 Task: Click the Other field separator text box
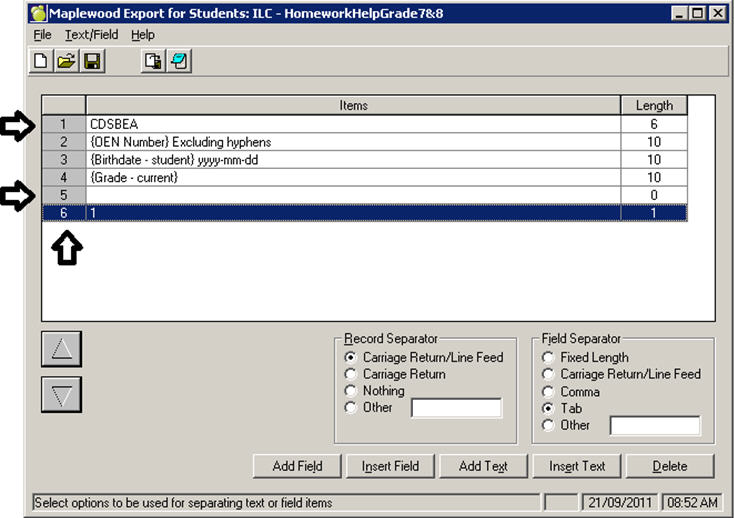[655, 426]
